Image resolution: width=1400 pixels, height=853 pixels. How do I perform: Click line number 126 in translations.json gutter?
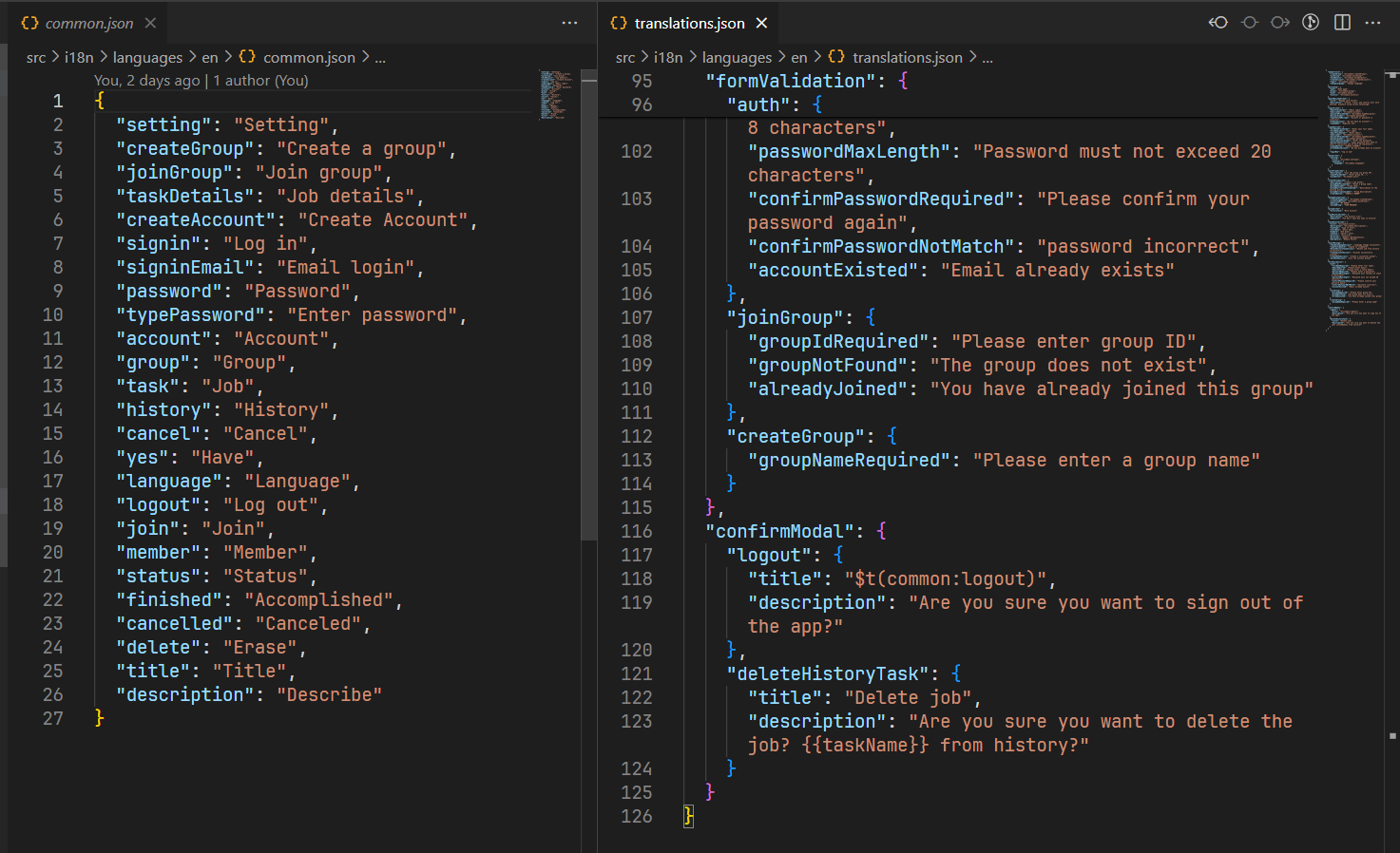point(636,816)
